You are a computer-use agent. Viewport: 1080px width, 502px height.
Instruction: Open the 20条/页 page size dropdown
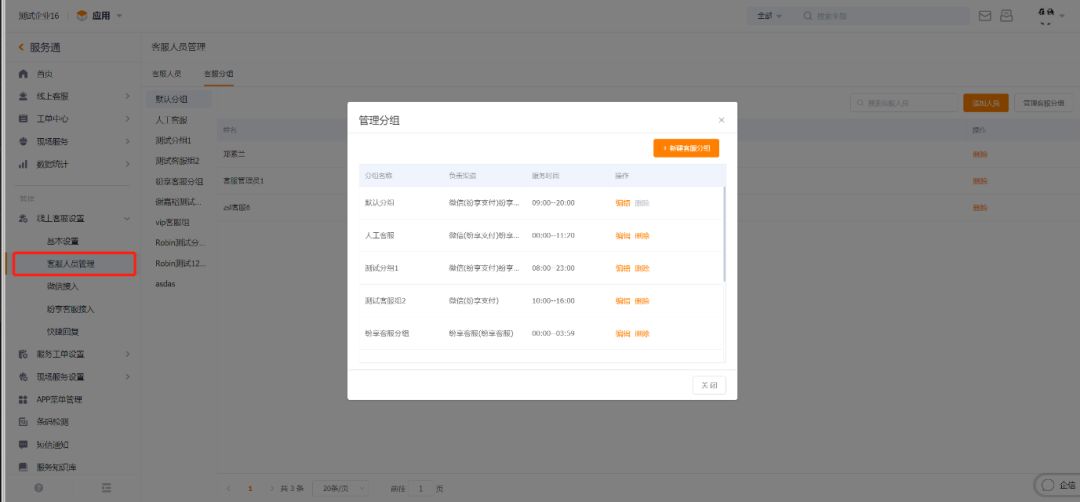click(340, 488)
